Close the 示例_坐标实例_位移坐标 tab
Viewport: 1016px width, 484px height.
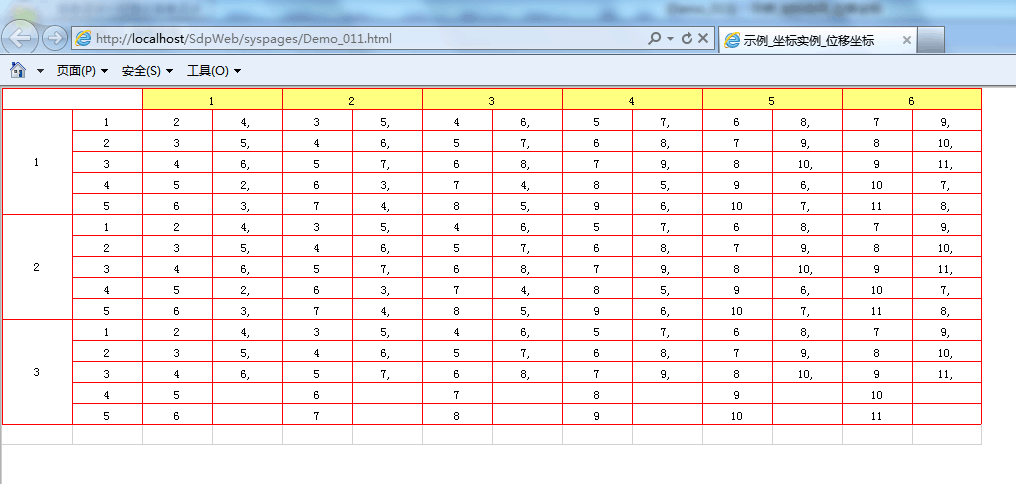(906, 40)
